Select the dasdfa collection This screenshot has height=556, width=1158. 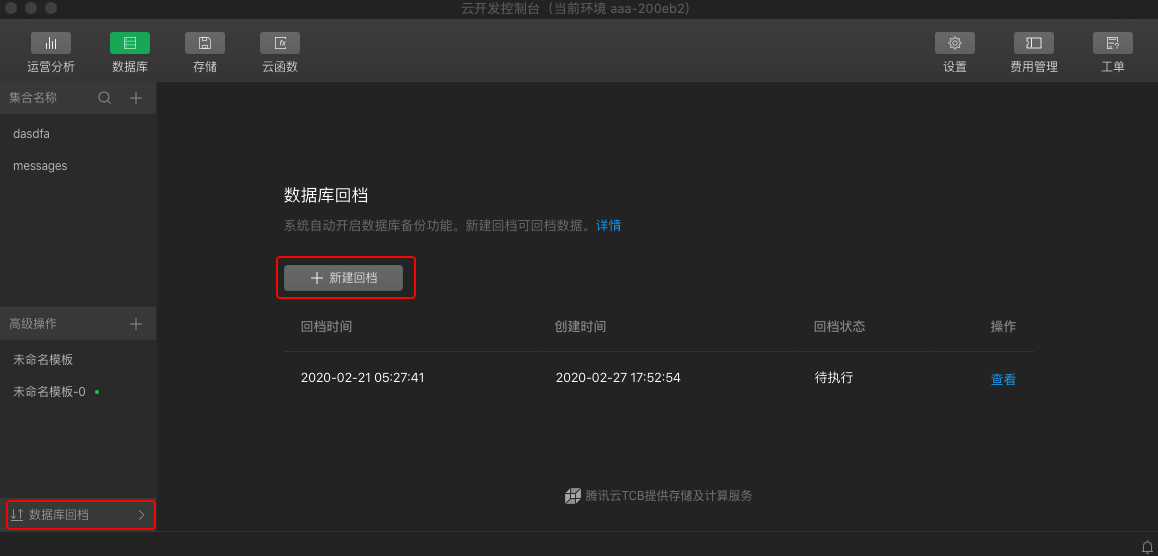click(x=32, y=133)
